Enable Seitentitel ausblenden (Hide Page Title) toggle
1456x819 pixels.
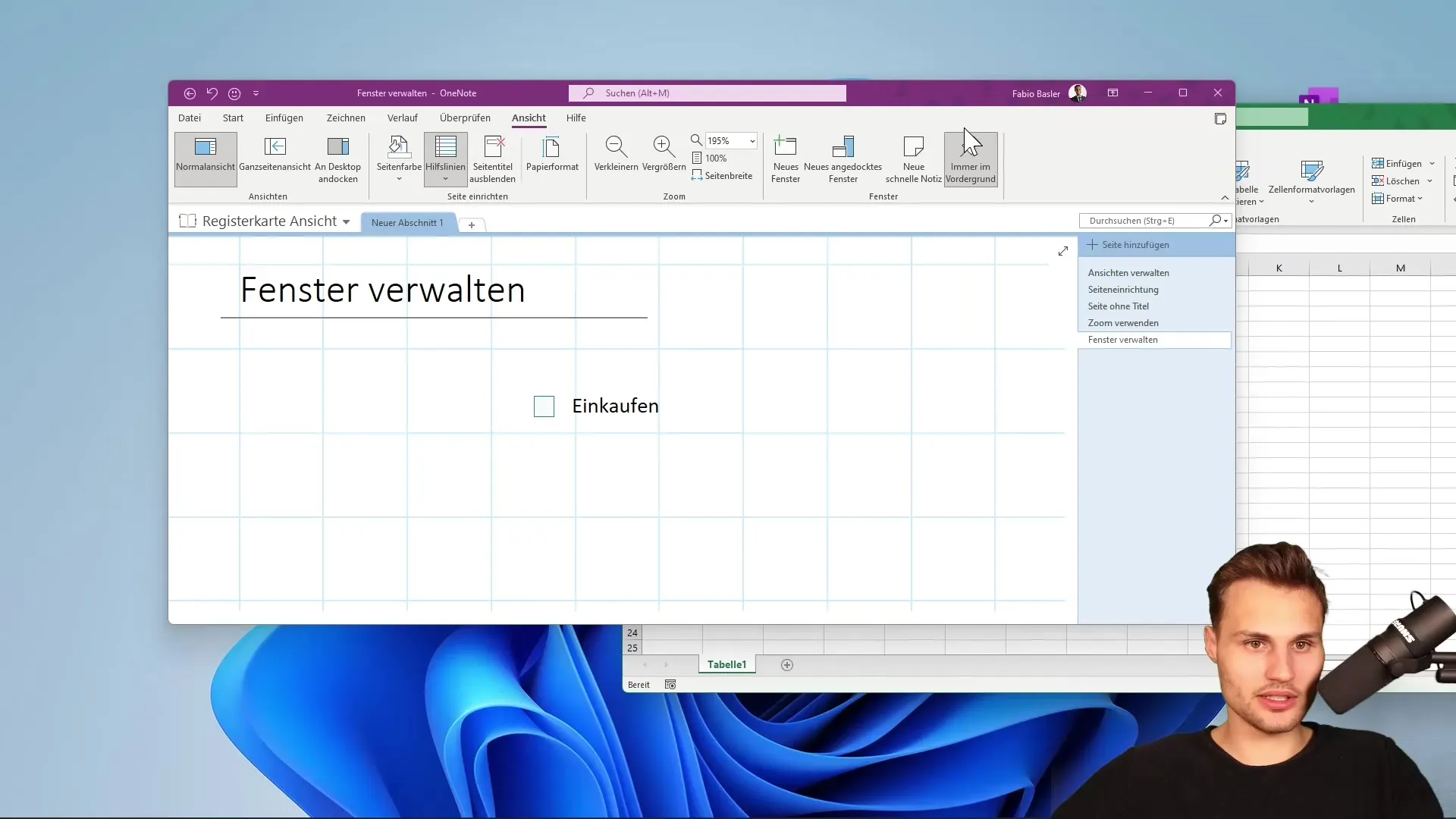pos(492,160)
